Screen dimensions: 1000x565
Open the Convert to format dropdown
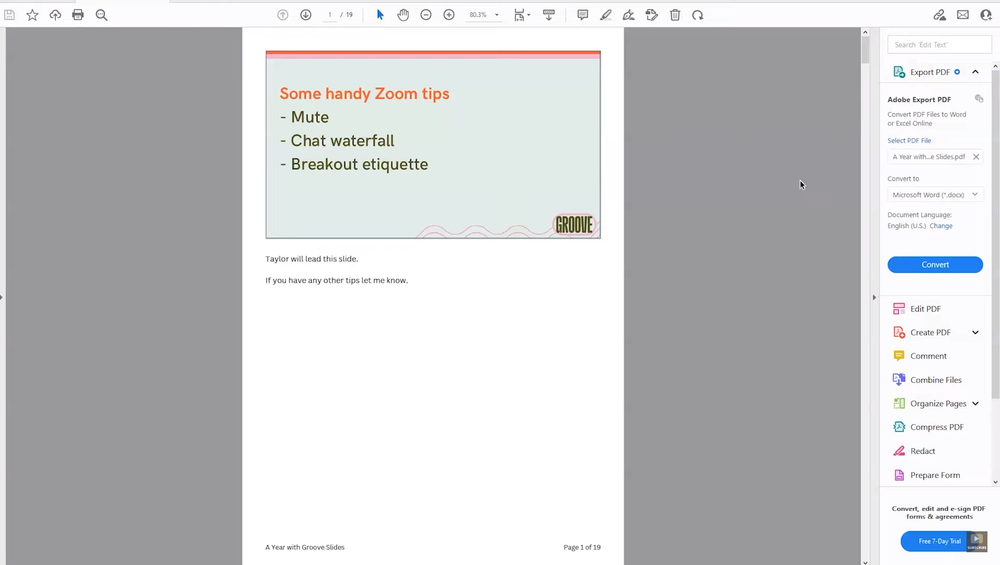[935, 194]
